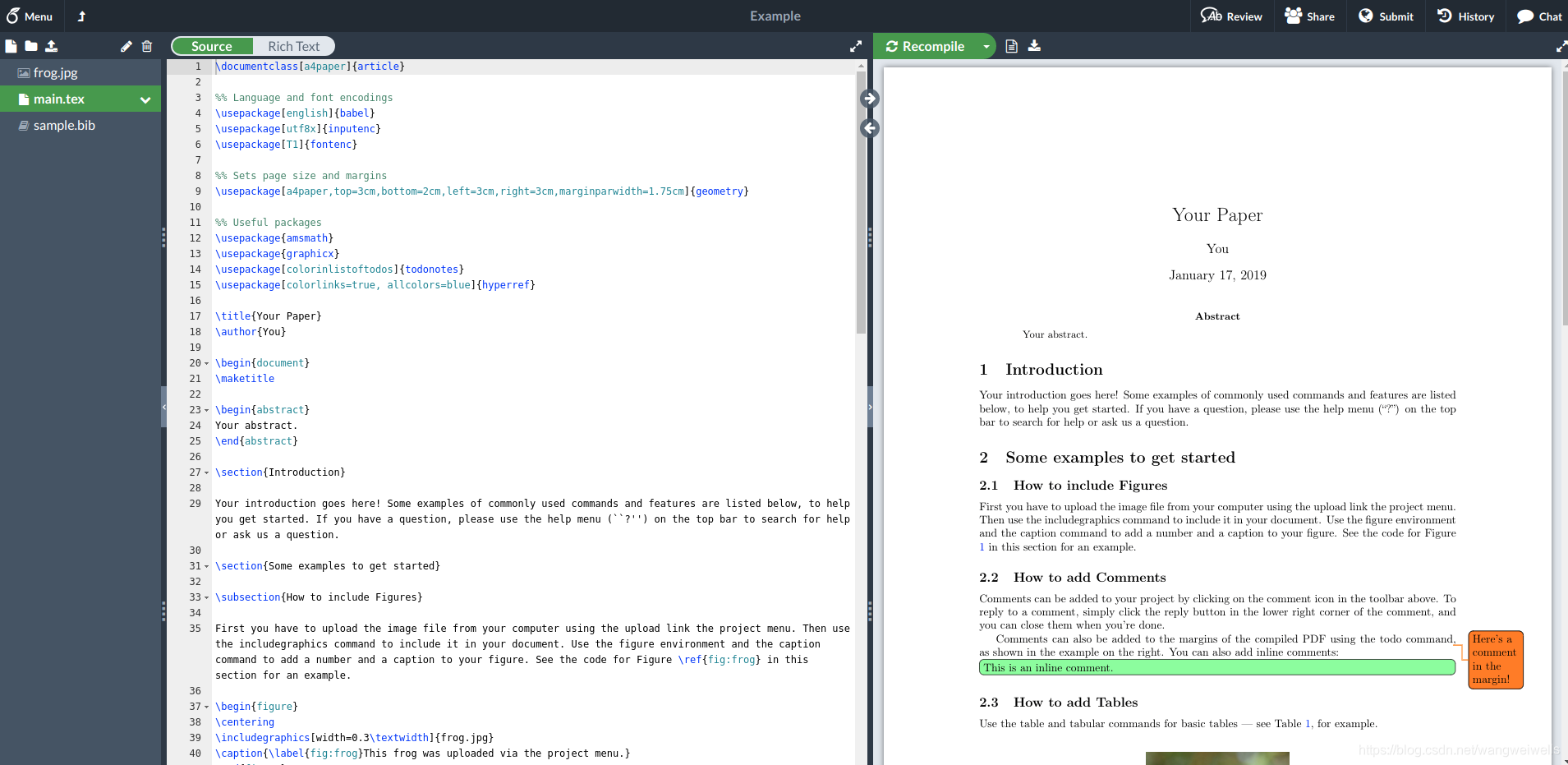Open the Share dialog

pyautogui.click(x=1309, y=16)
